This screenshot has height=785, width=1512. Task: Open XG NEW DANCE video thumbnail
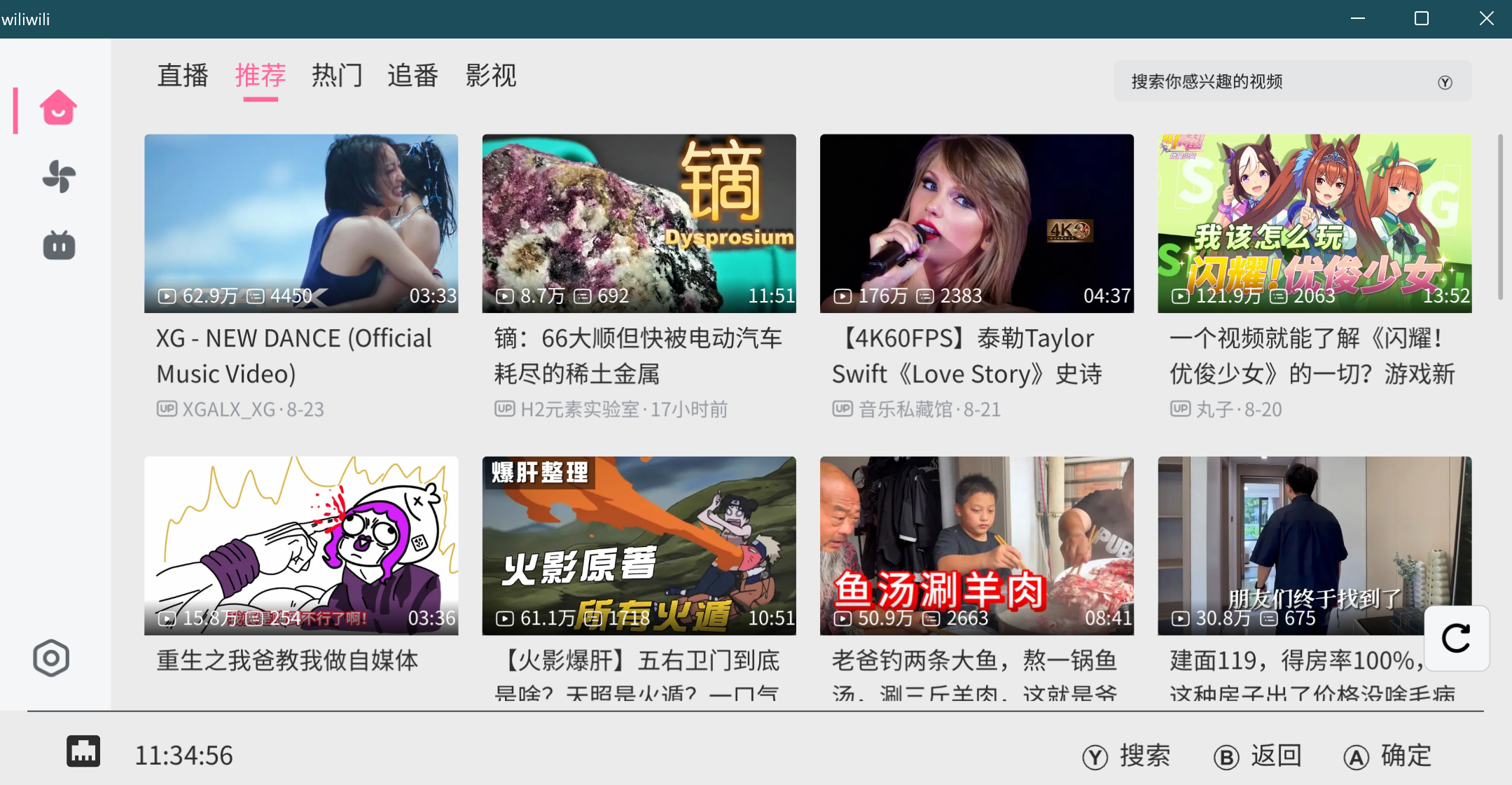click(x=301, y=223)
